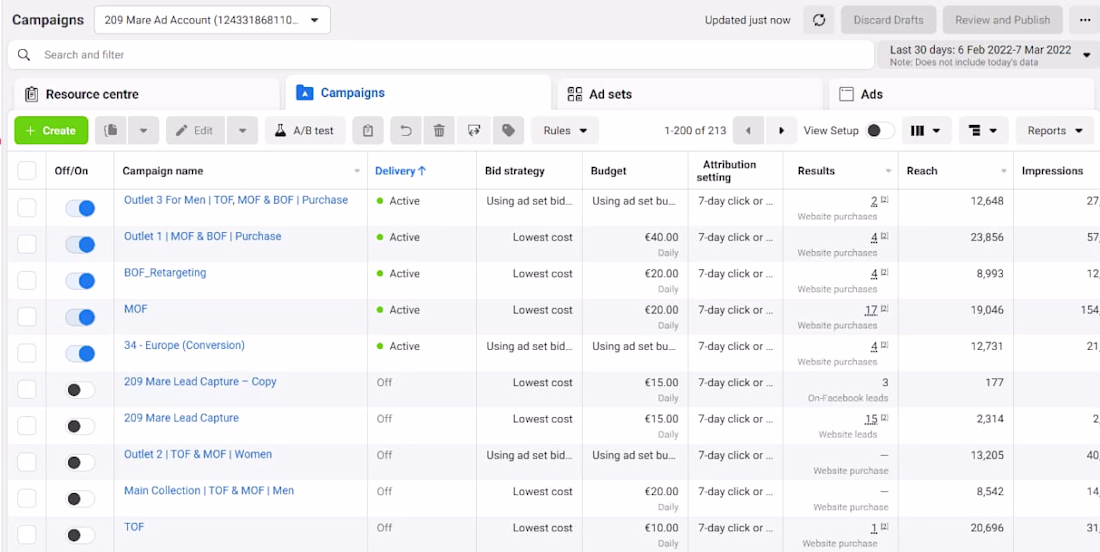
Task: Turn off Outlet 3 For Men campaign
Action: 80,208
